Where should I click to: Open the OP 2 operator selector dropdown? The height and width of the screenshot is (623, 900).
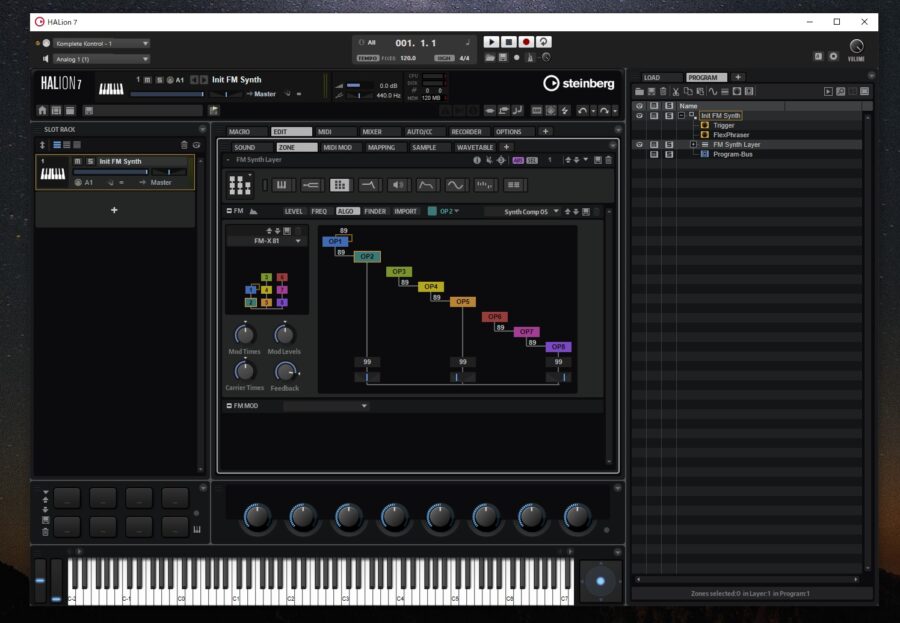click(x=449, y=211)
